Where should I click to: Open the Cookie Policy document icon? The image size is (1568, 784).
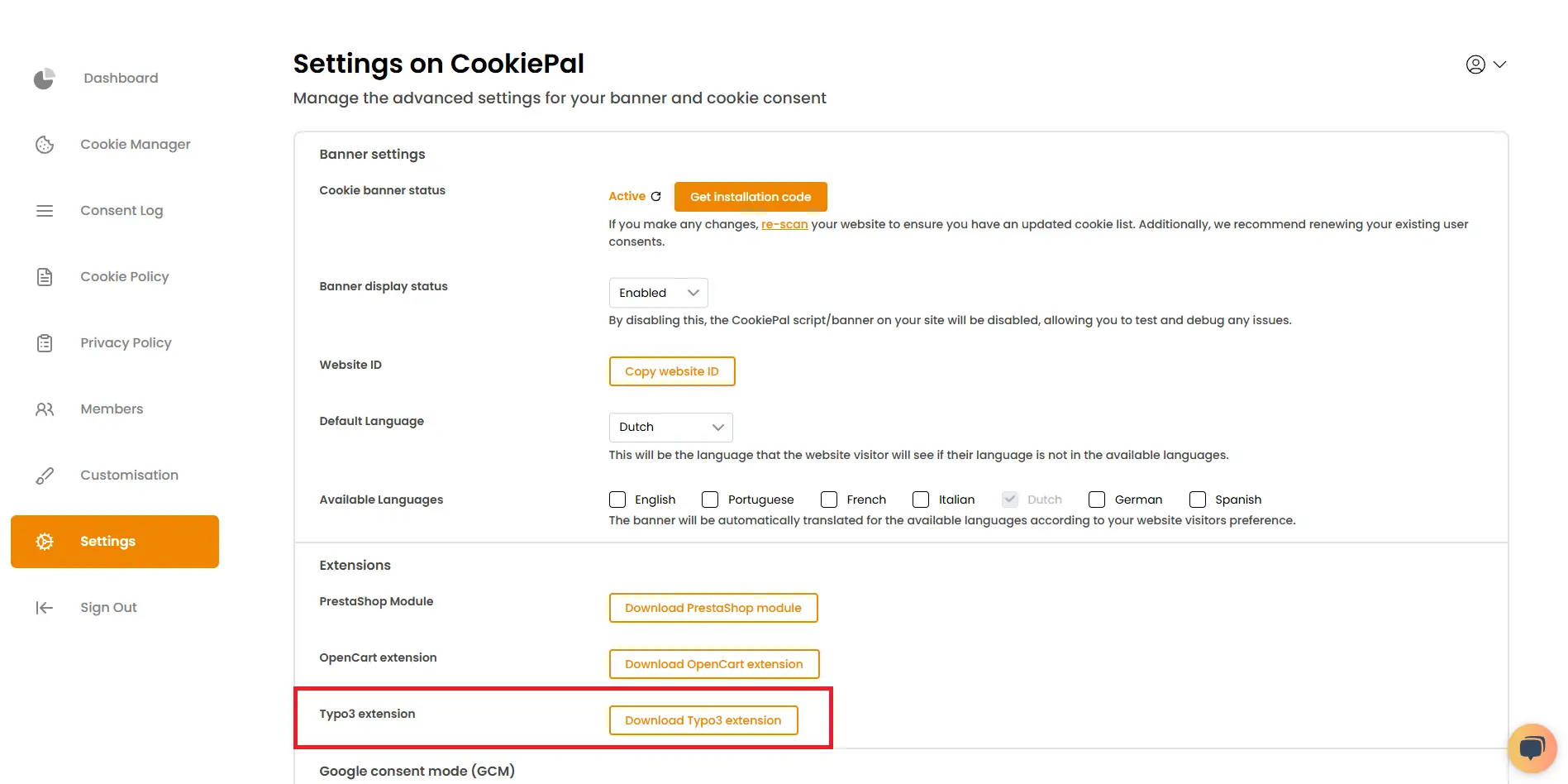coord(44,276)
